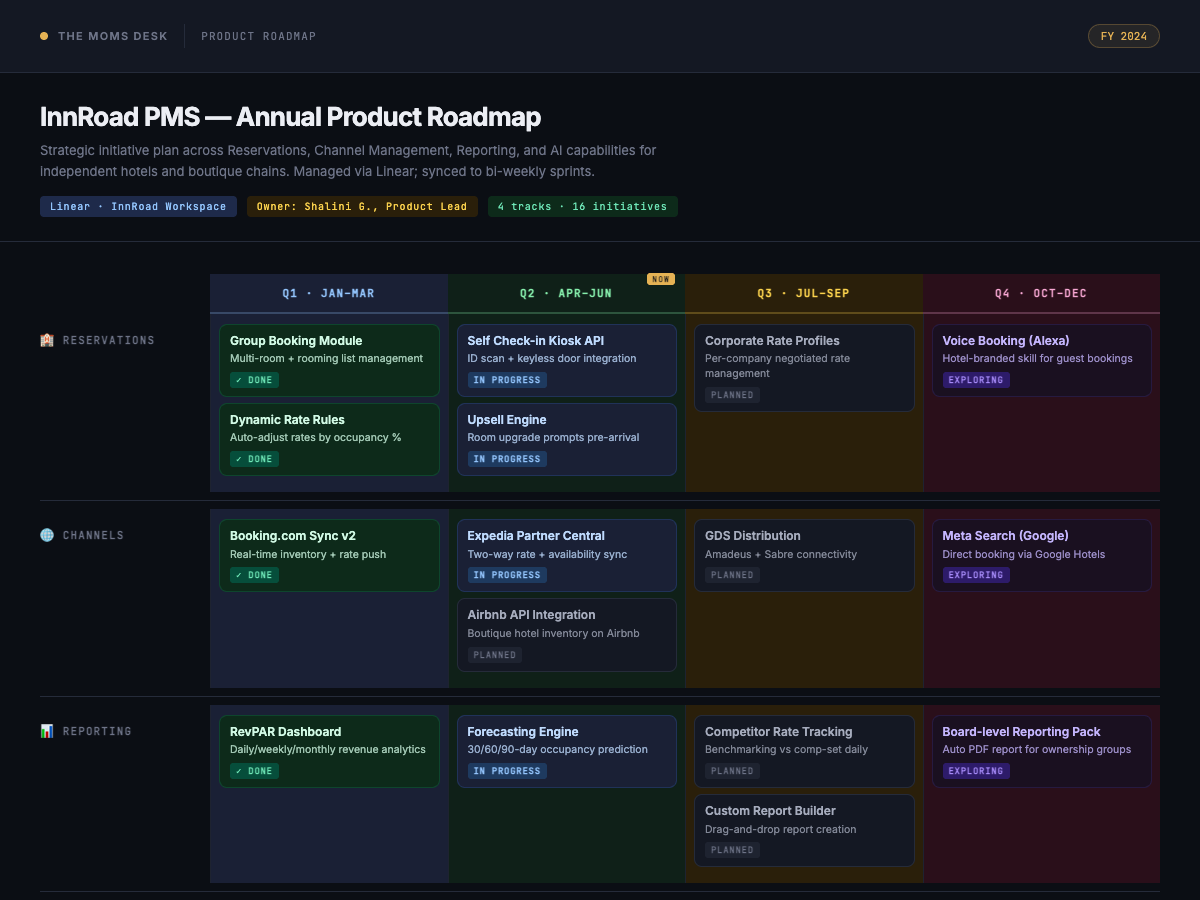Open the Forecasting Engine card

click(x=566, y=751)
